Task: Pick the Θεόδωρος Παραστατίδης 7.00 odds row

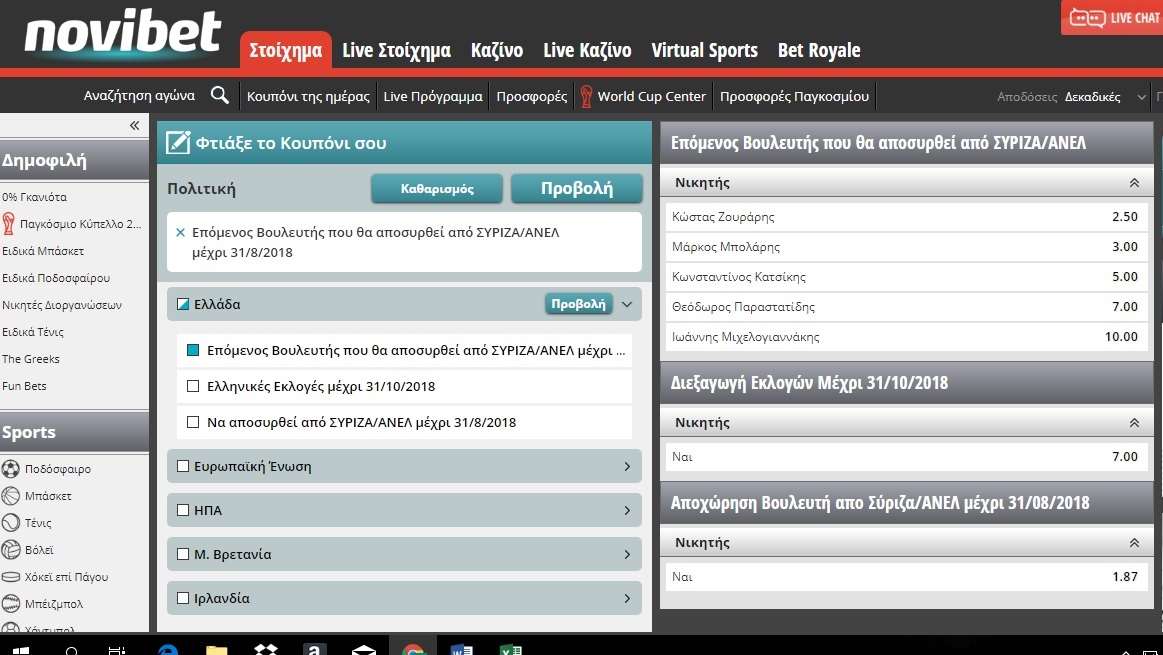Action: coord(905,306)
